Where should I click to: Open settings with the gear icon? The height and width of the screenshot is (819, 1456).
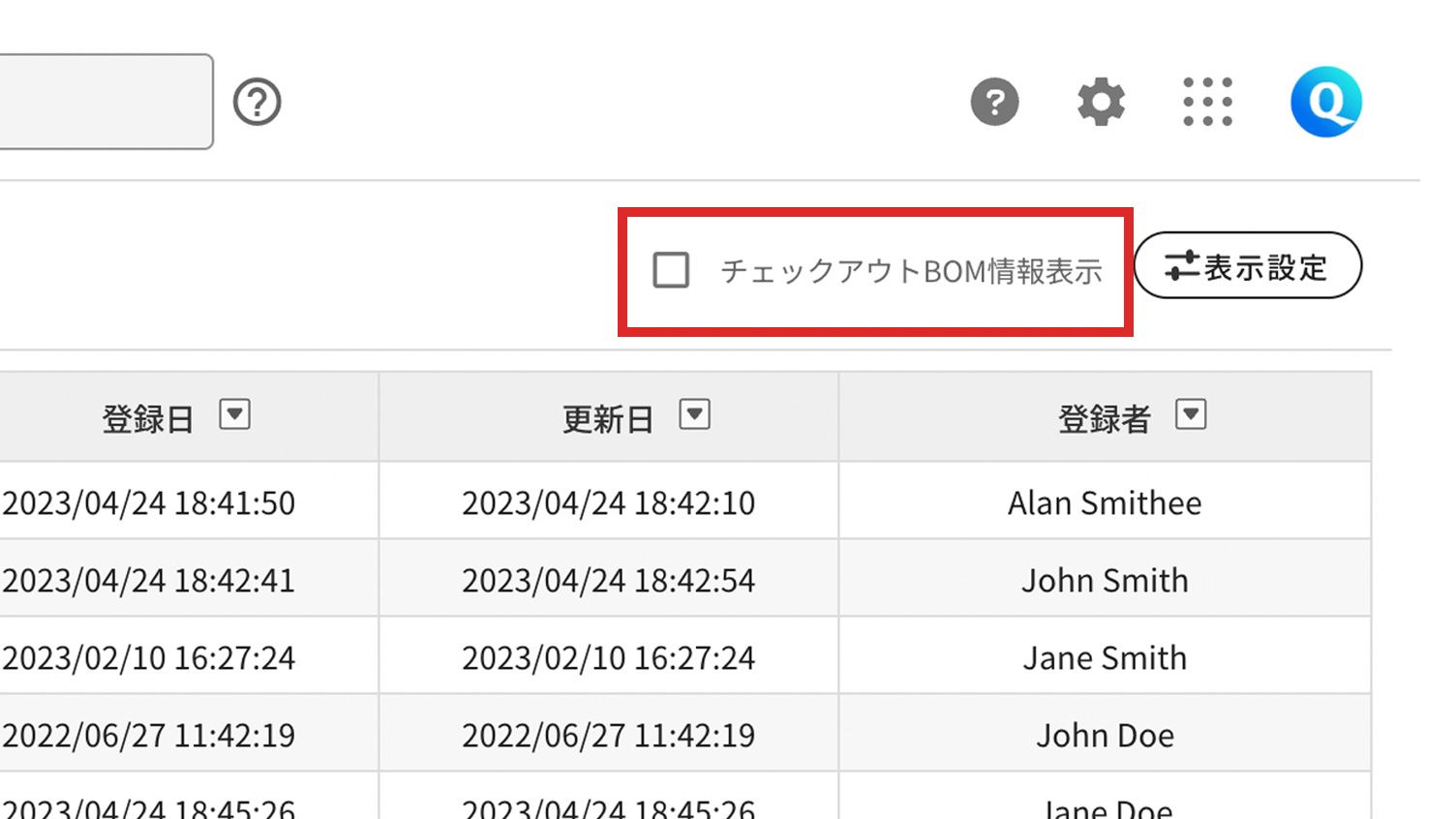coord(1101,102)
